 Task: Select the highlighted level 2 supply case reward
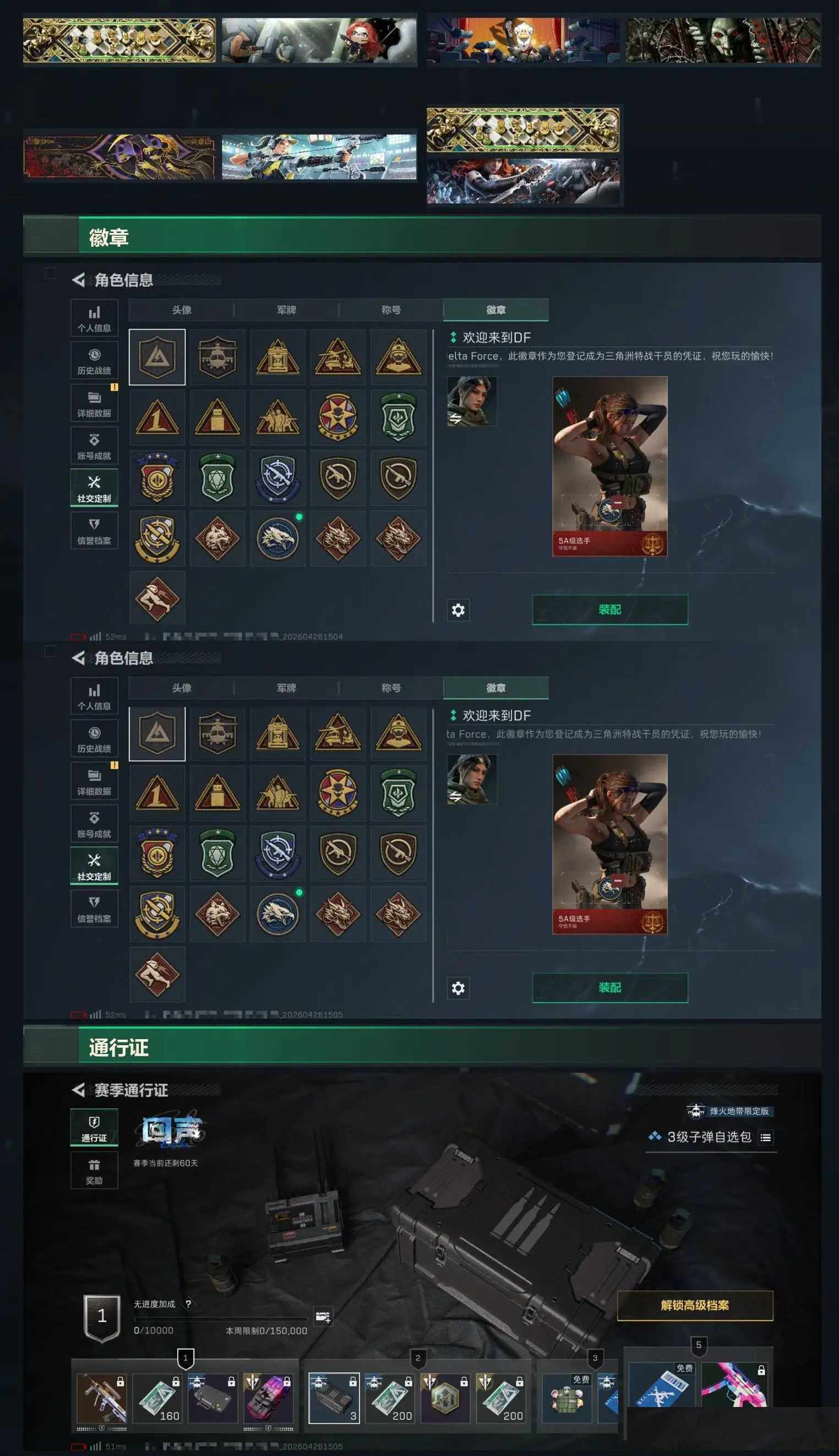click(334, 1399)
